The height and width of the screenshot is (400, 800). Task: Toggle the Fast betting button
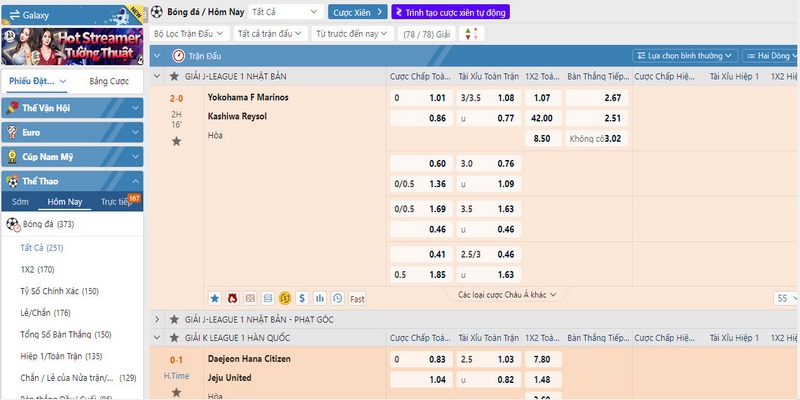(x=358, y=298)
